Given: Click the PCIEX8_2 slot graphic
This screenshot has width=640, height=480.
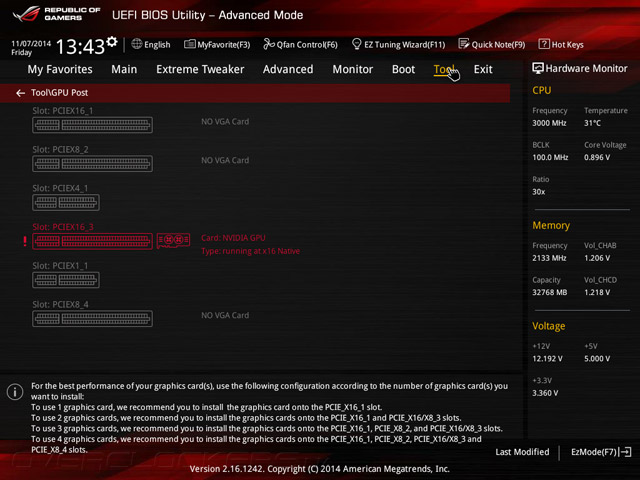Looking at the screenshot, I should point(92,164).
